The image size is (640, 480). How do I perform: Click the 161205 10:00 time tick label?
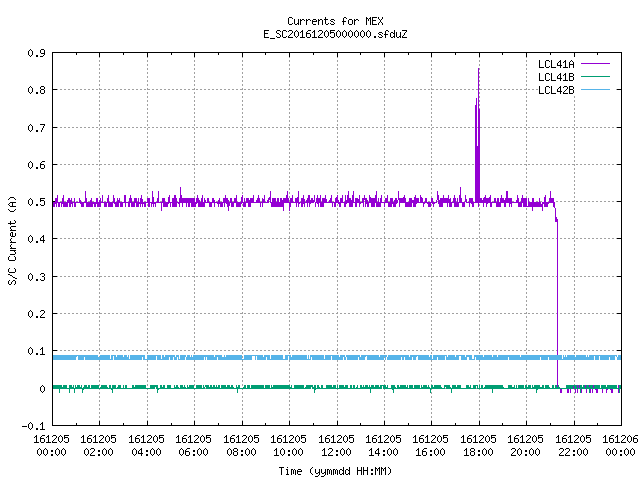tap(289, 446)
